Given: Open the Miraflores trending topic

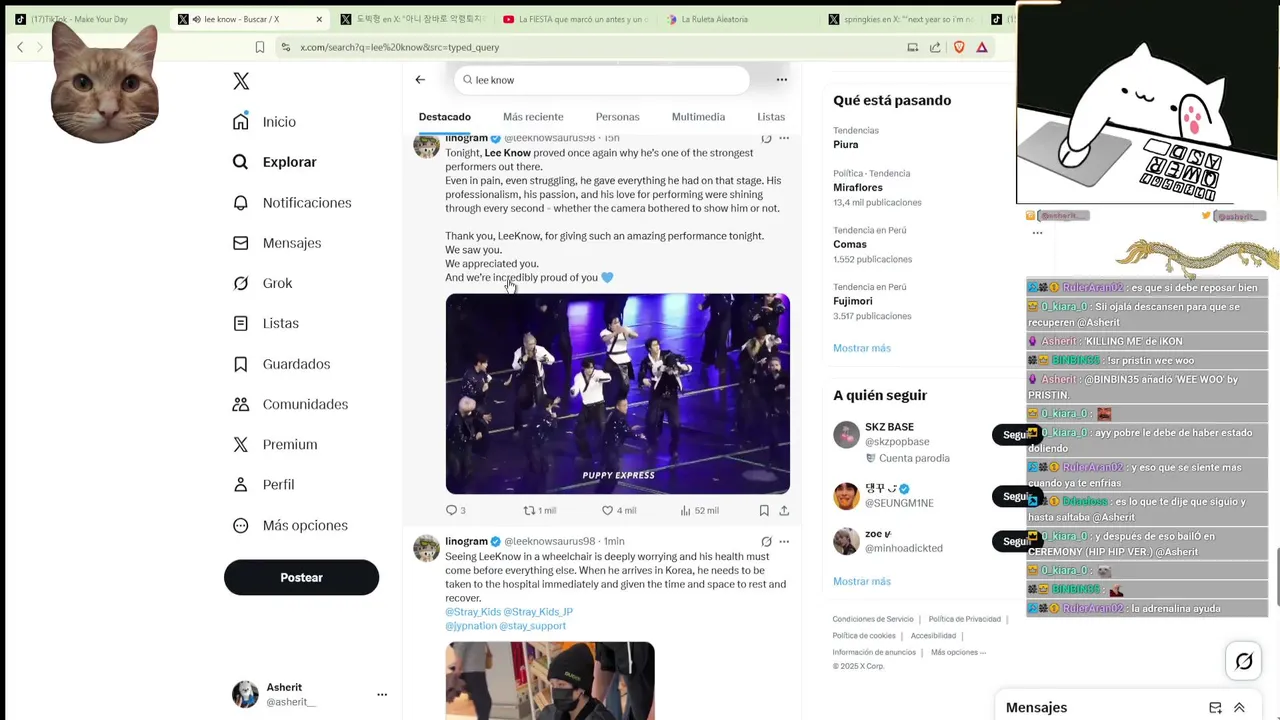Looking at the screenshot, I should 858,187.
